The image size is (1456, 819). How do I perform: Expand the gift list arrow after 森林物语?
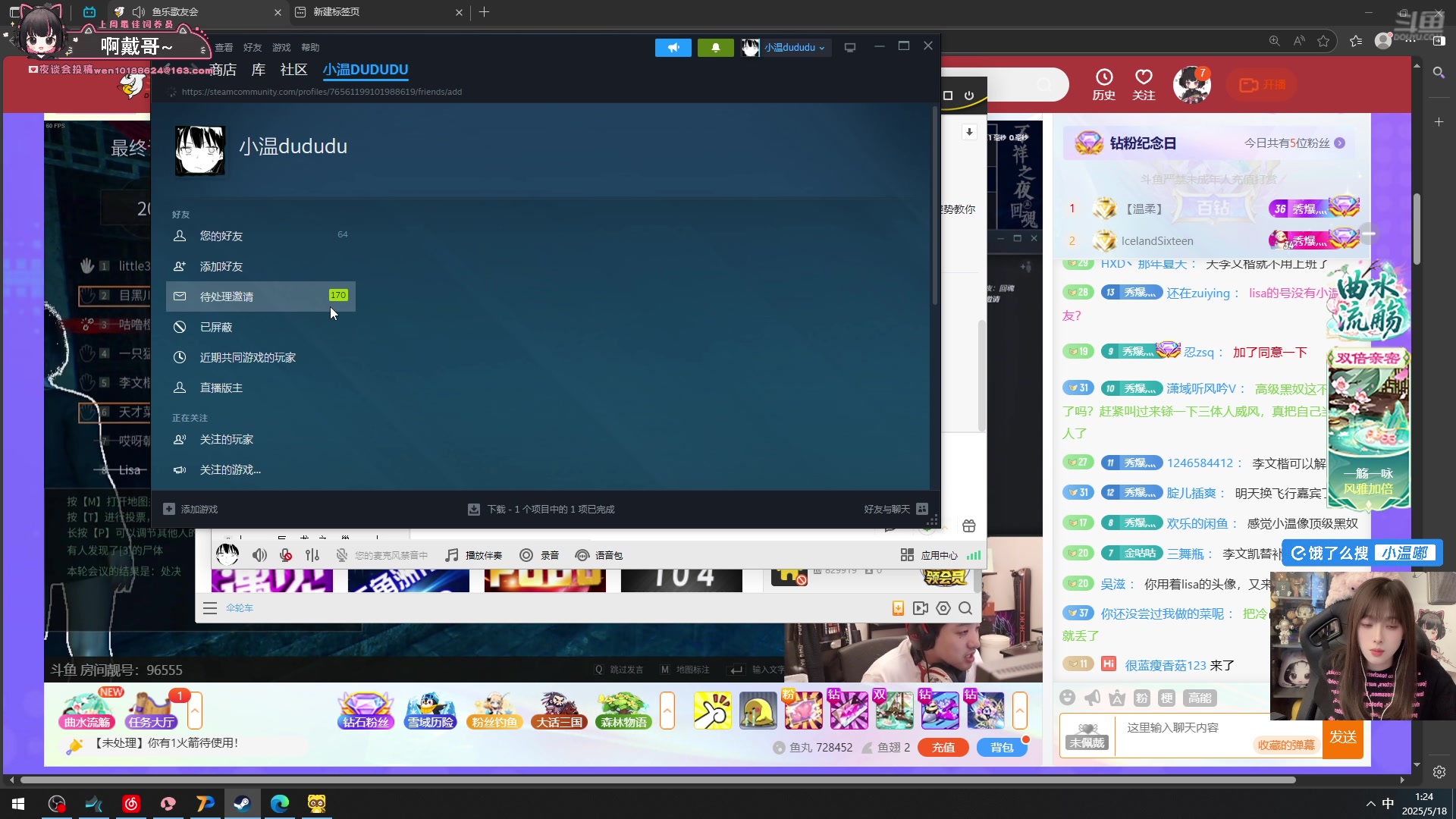667,711
